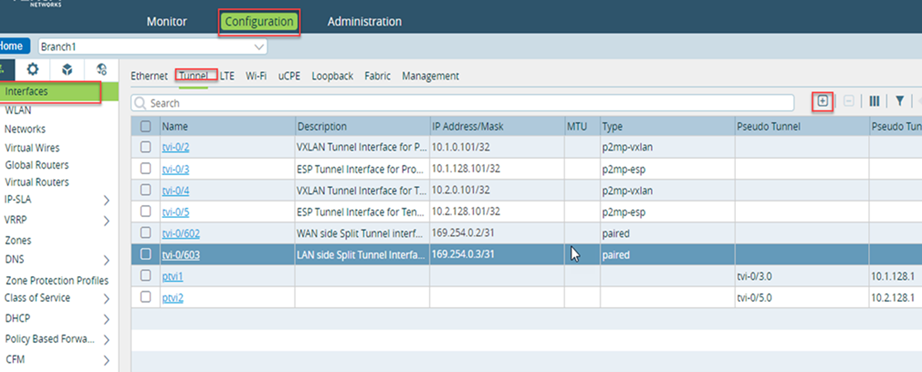Open the Configuration tab
The image size is (922, 372).
click(x=259, y=22)
